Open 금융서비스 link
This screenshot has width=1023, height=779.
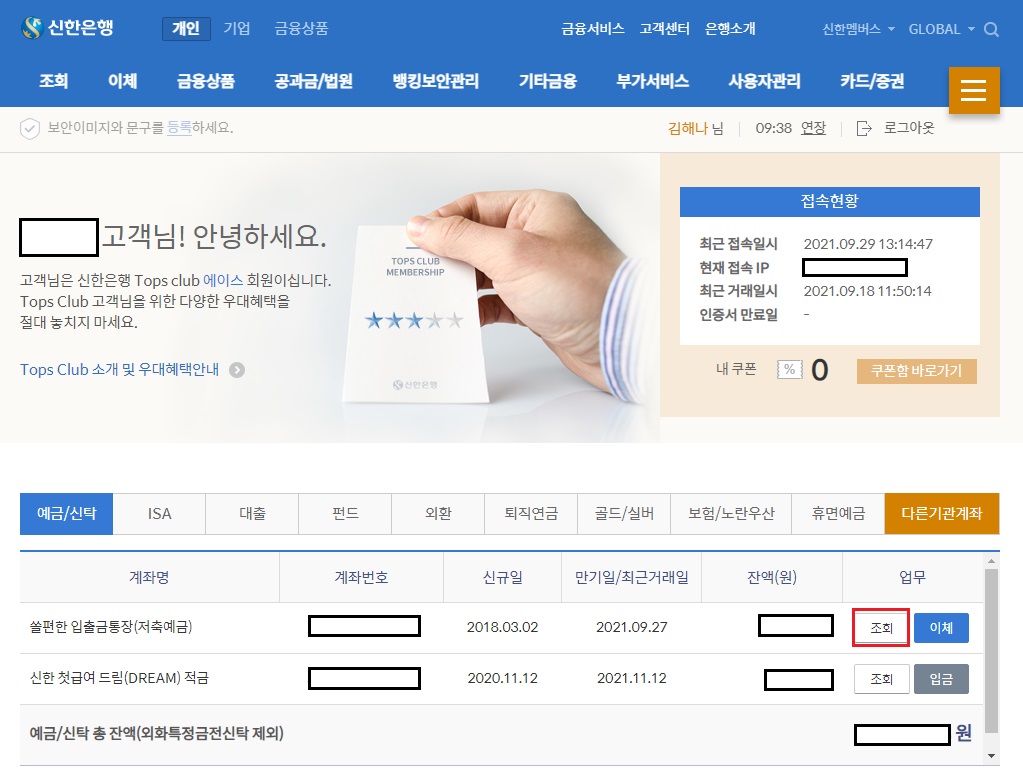pos(592,29)
